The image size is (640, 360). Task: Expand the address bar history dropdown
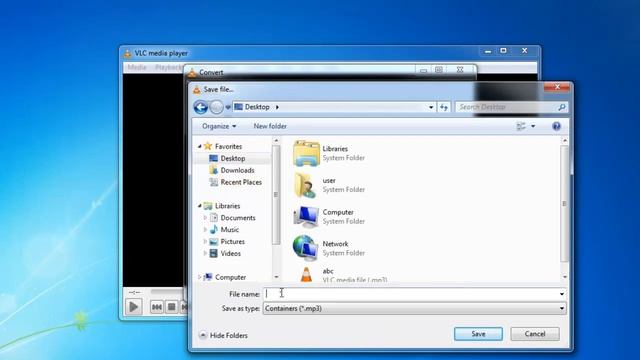point(431,107)
